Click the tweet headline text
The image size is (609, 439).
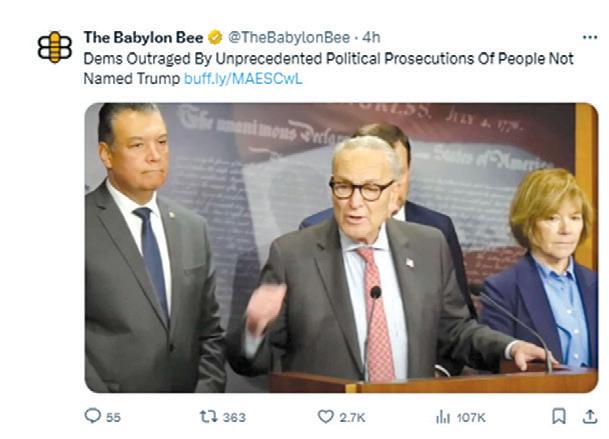329,69
